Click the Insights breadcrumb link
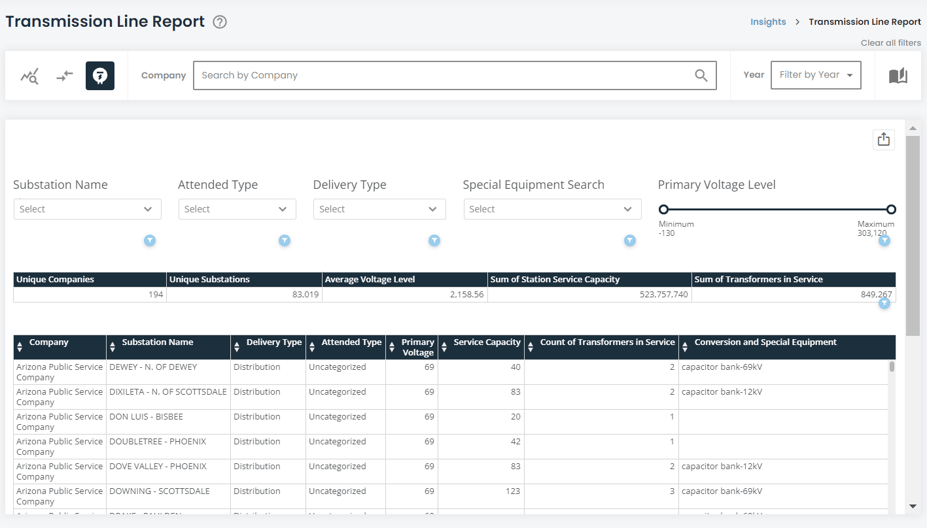The height and width of the screenshot is (528, 927). tap(768, 22)
